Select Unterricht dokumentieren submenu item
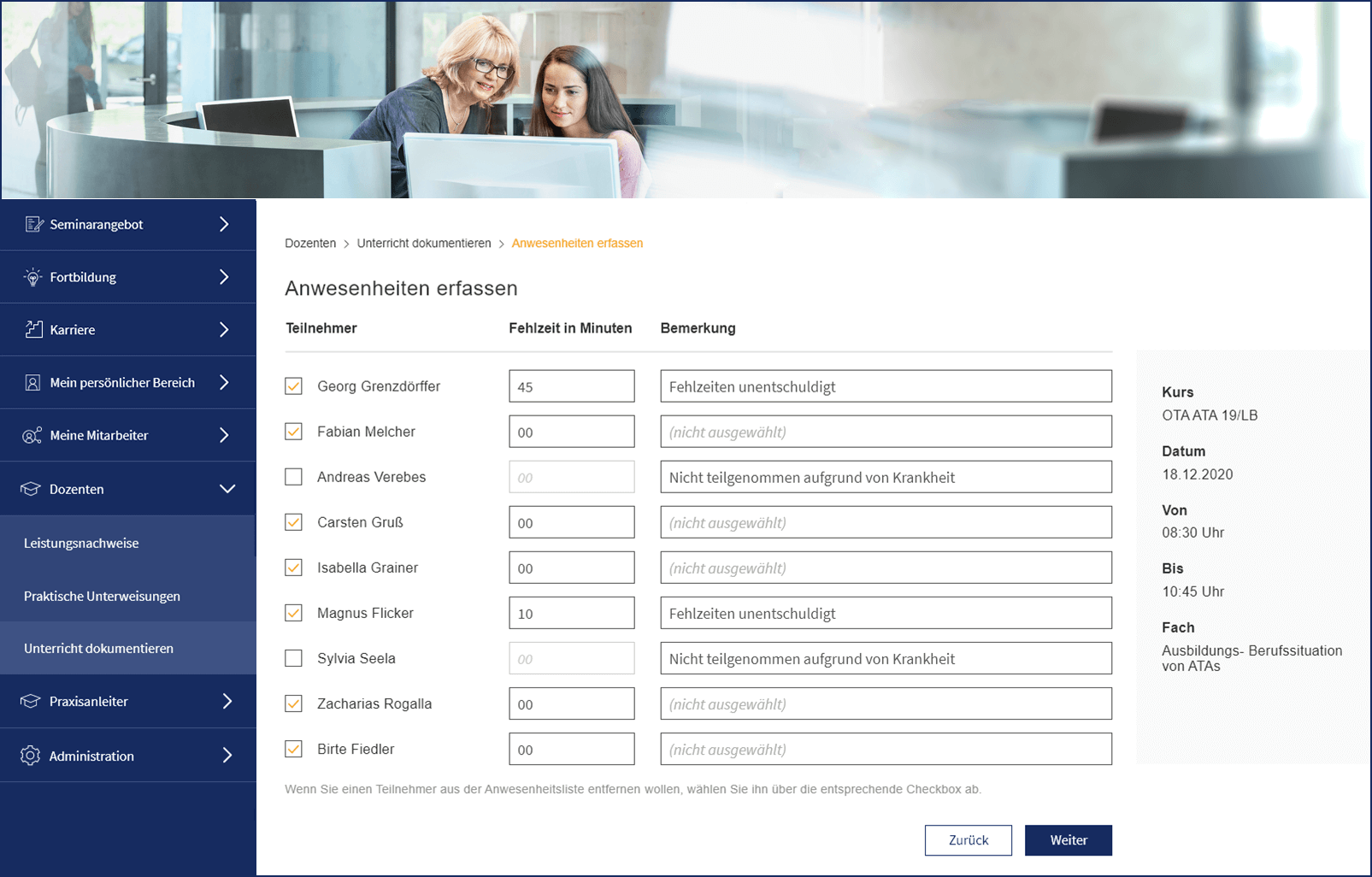The image size is (1372, 877). pyautogui.click(x=128, y=648)
